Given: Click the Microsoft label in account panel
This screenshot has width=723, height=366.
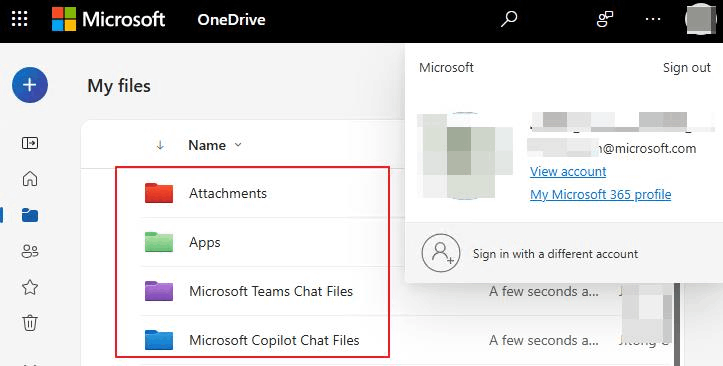Looking at the screenshot, I should pos(446,68).
